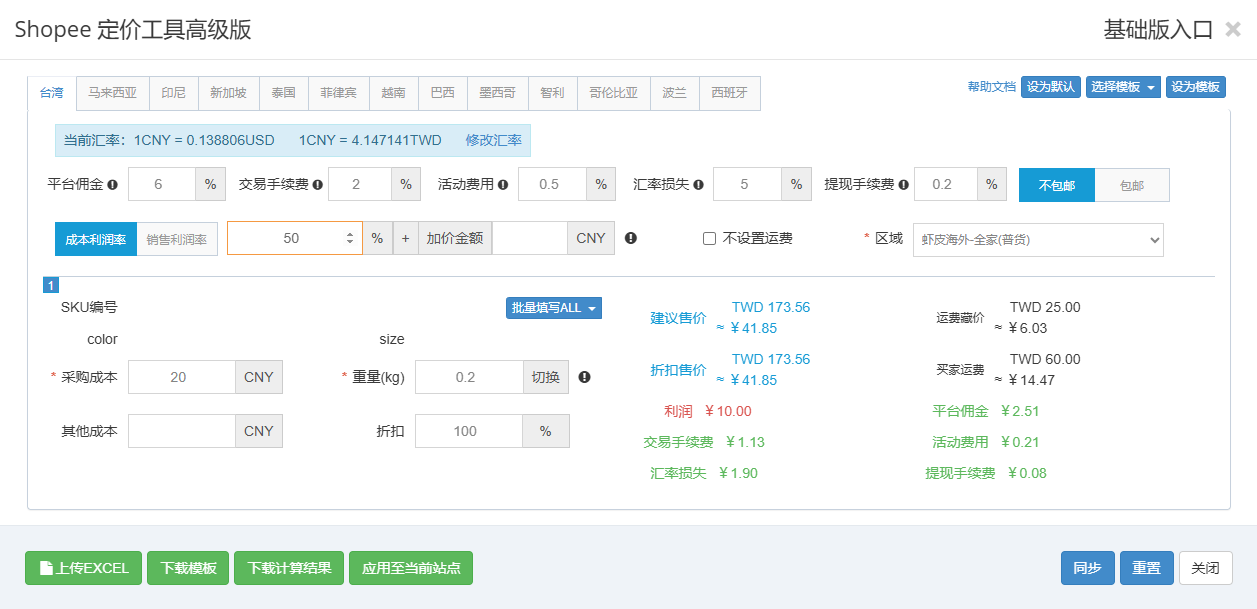Click the profit rate input showing 50

294,238
